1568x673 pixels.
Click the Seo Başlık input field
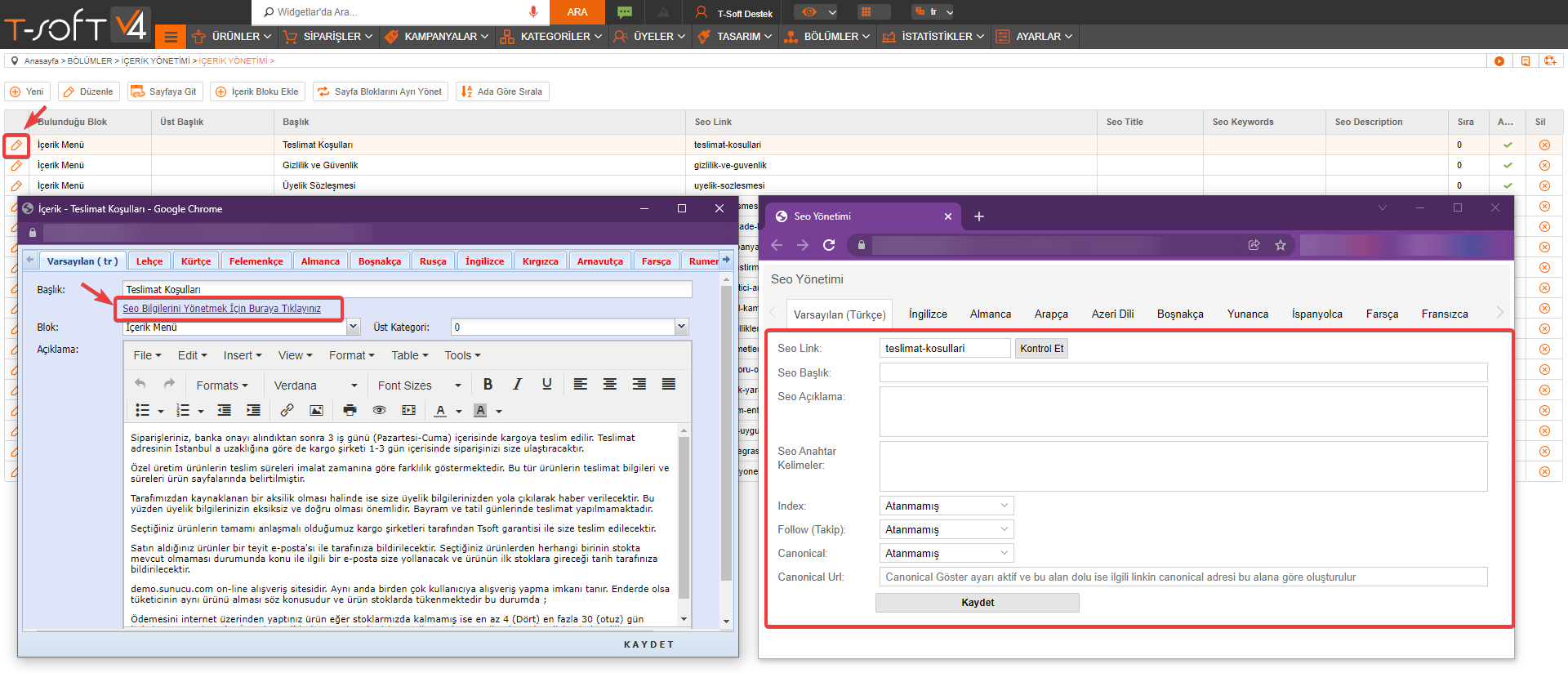[1183, 372]
